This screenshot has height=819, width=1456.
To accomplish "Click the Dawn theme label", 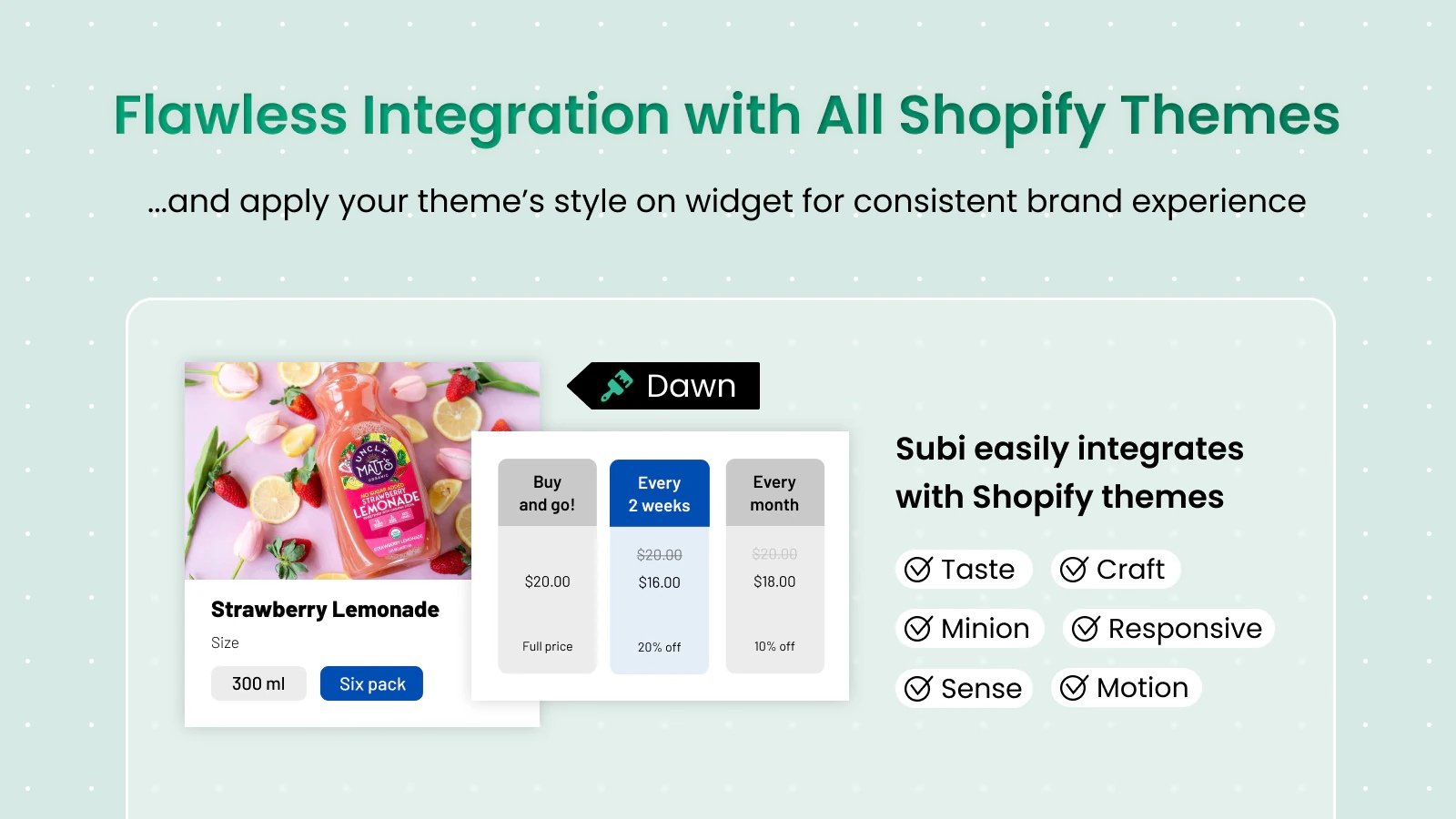I will pos(691,386).
